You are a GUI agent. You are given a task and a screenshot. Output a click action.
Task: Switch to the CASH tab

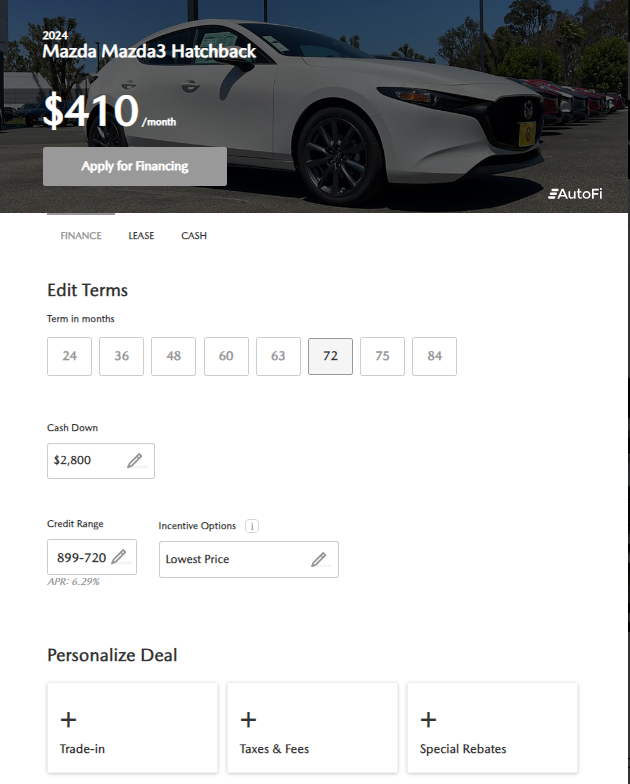(x=194, y=236)
